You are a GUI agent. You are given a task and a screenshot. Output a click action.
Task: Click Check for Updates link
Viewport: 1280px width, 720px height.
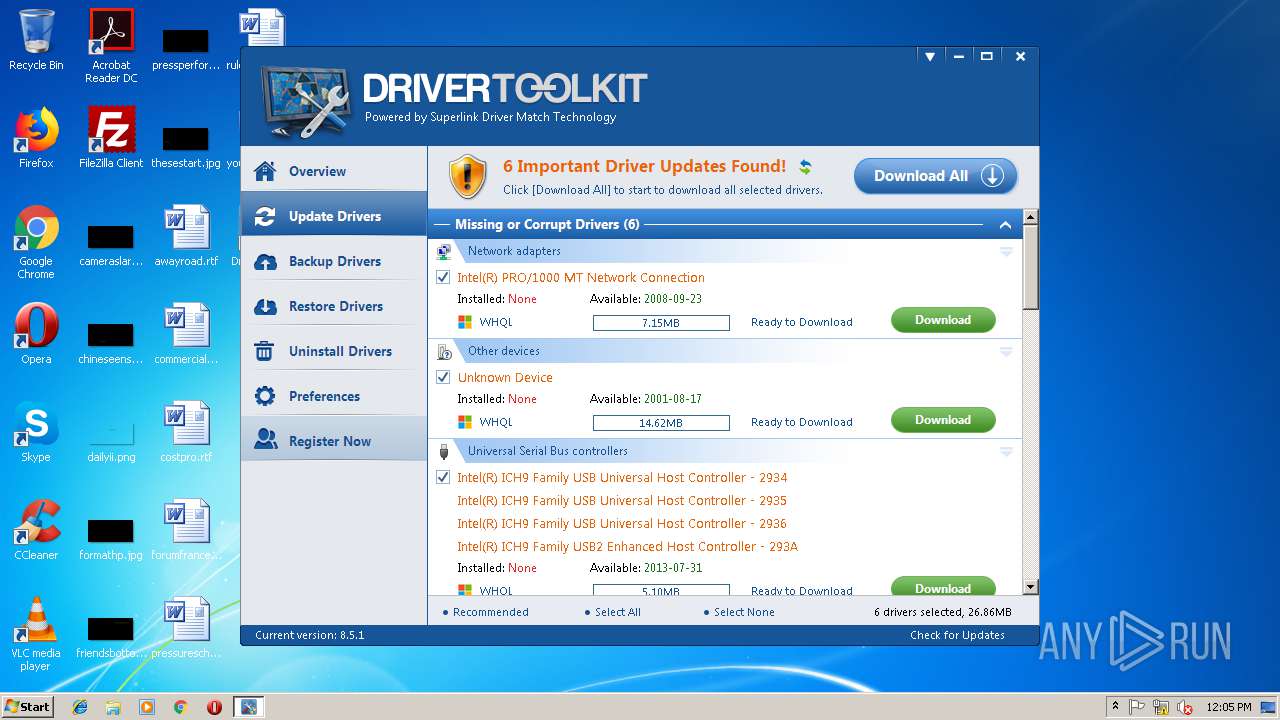point(957,635)
